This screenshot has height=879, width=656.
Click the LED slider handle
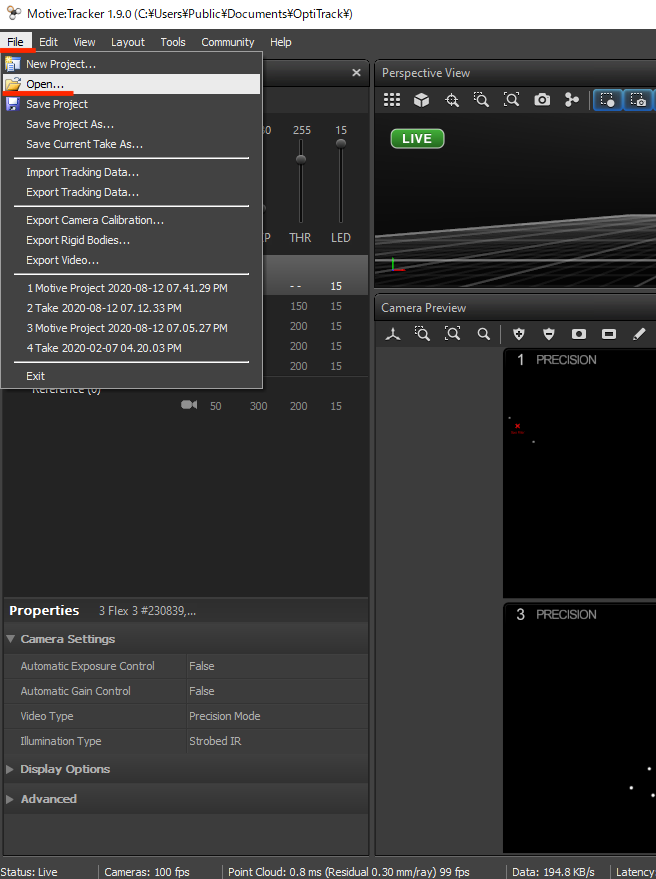(x=340, y=144)
